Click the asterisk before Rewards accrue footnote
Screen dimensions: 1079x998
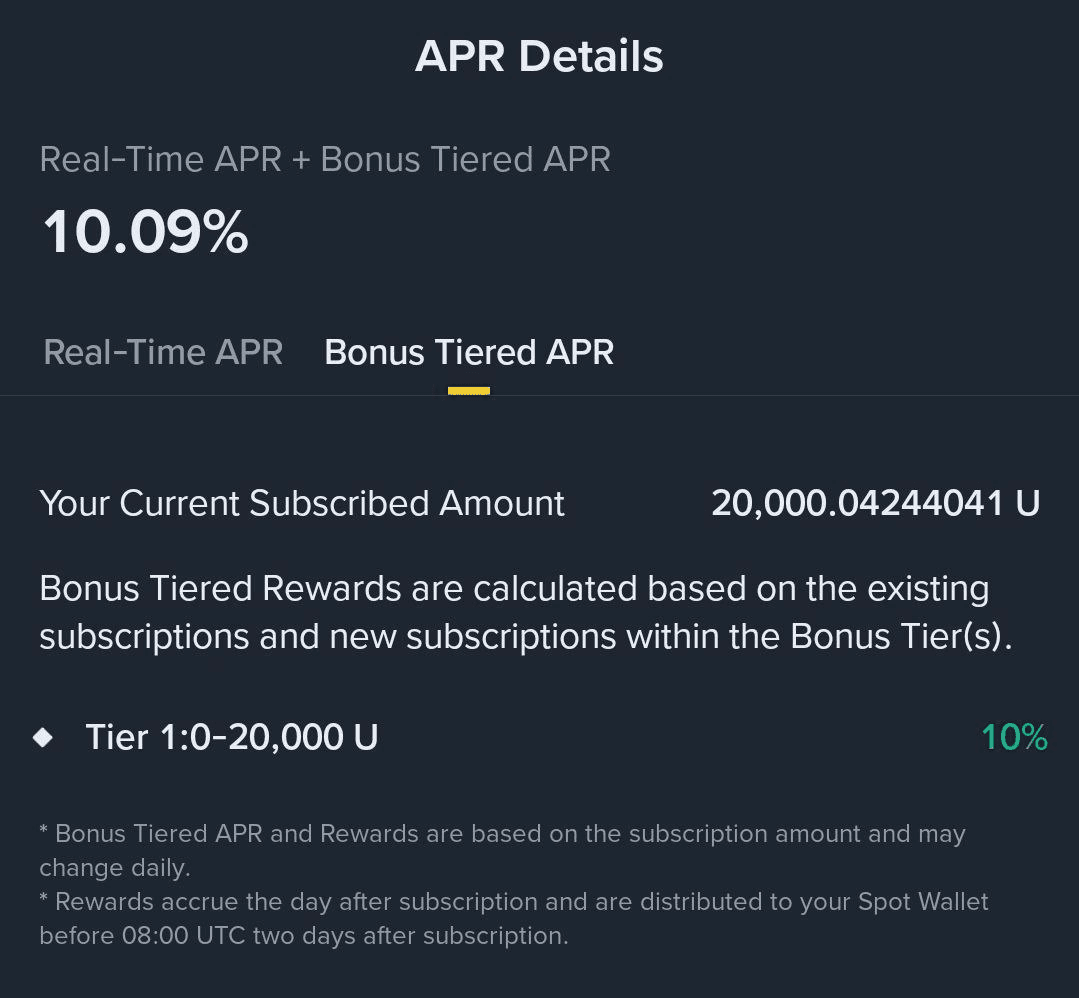tap(44, 901)
